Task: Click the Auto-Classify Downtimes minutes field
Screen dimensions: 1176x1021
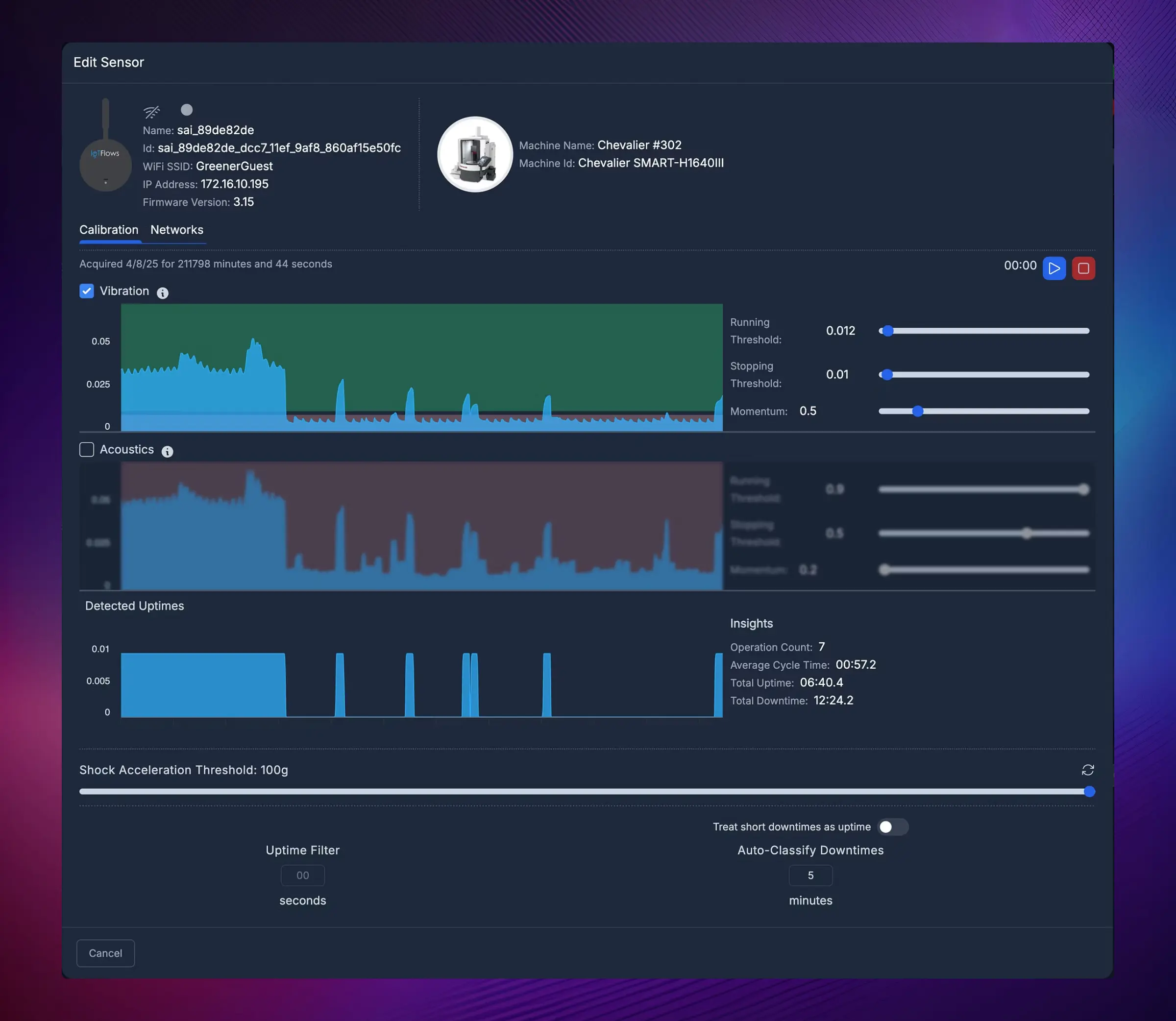Action: 810,875
